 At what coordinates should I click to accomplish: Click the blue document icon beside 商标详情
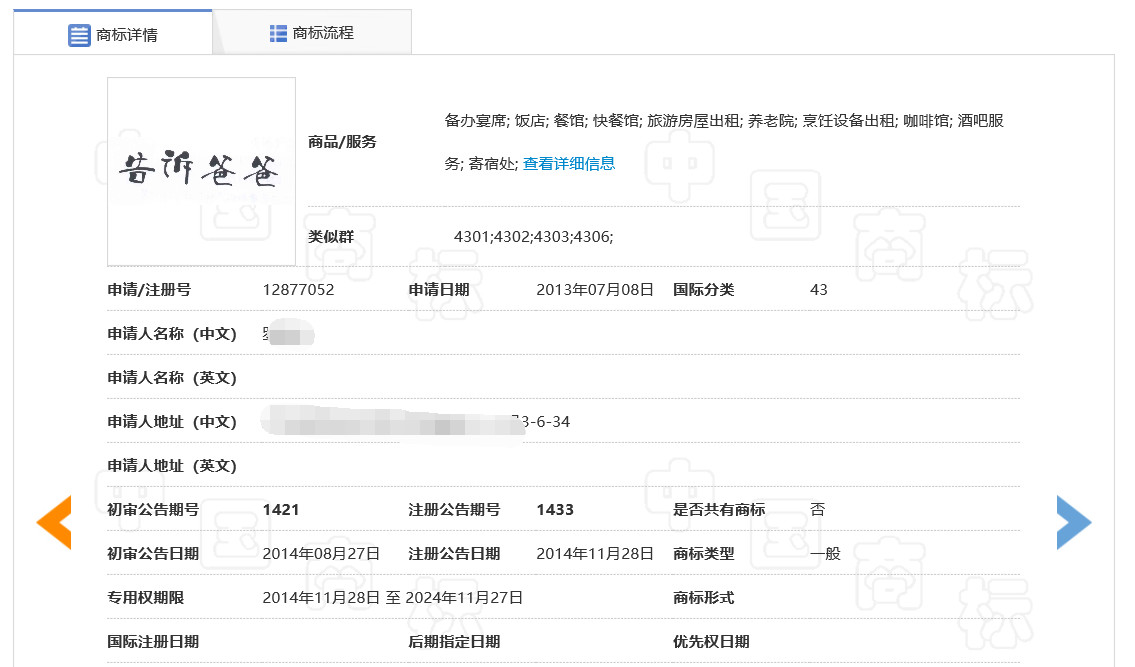click(79, 35)
